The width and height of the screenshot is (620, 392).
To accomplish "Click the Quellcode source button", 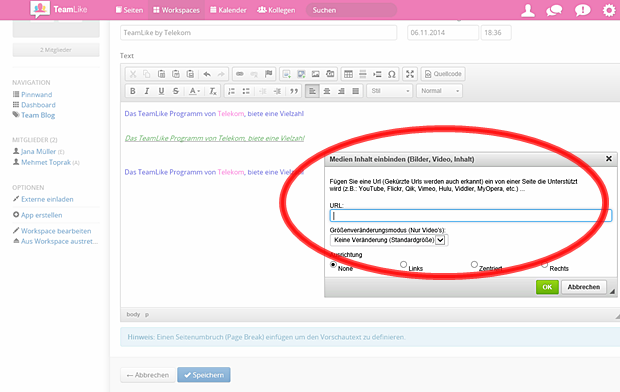I will [443, 74].
